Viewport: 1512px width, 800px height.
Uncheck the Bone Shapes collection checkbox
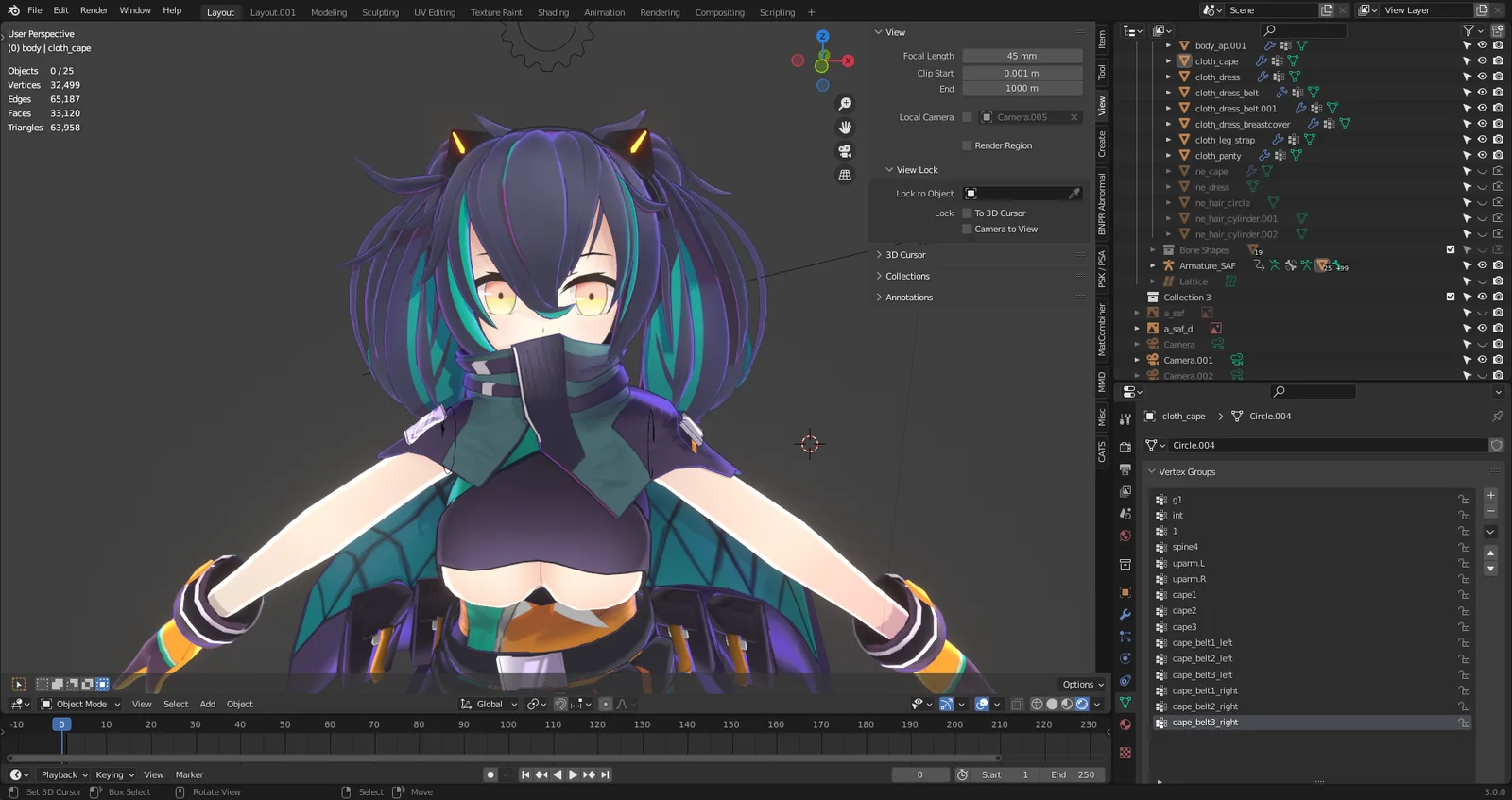pos(1451,249)
